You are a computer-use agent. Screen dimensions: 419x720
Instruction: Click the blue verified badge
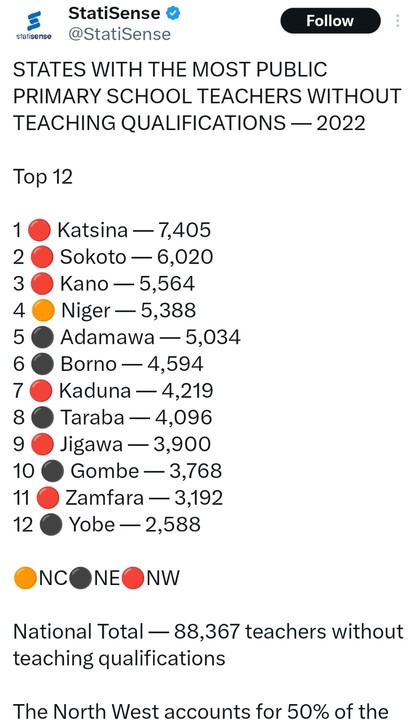(173, 14)
